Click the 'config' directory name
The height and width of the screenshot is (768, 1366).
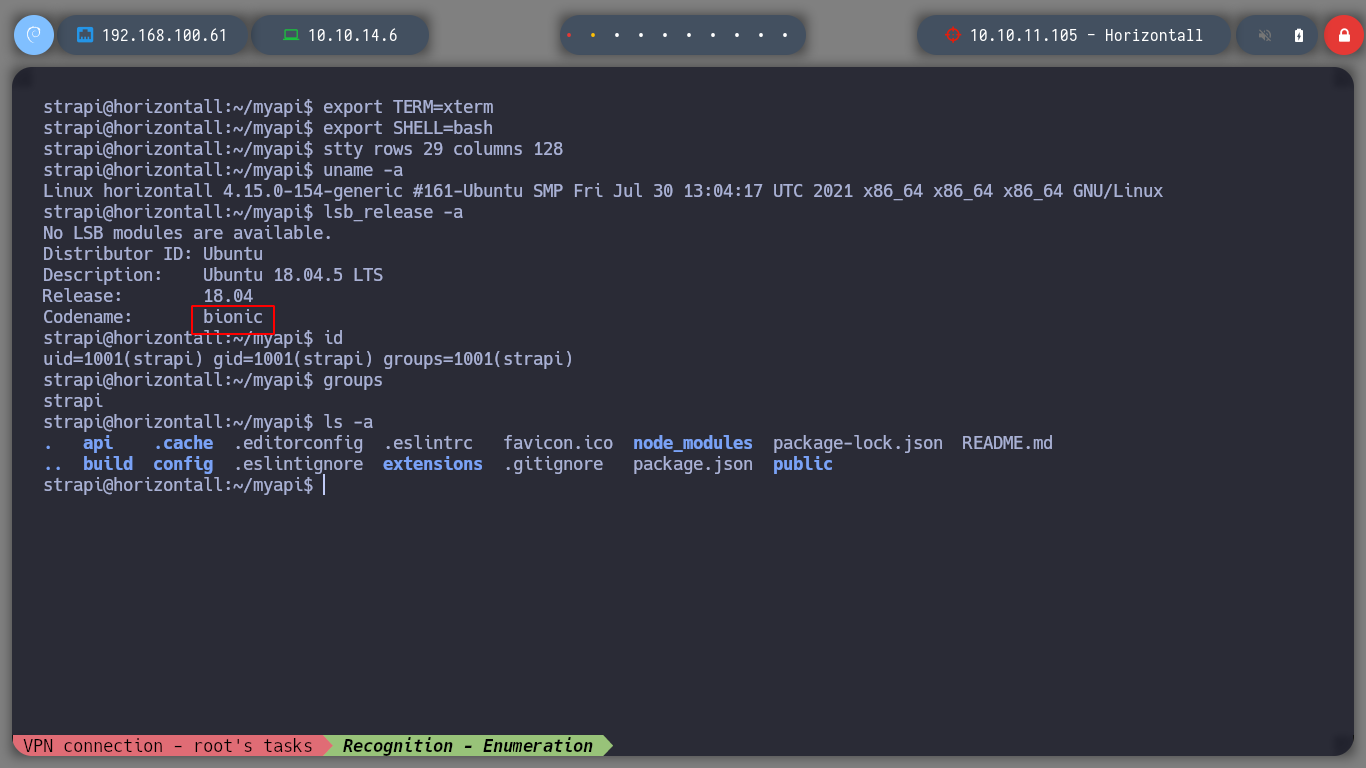click(183, 464)
